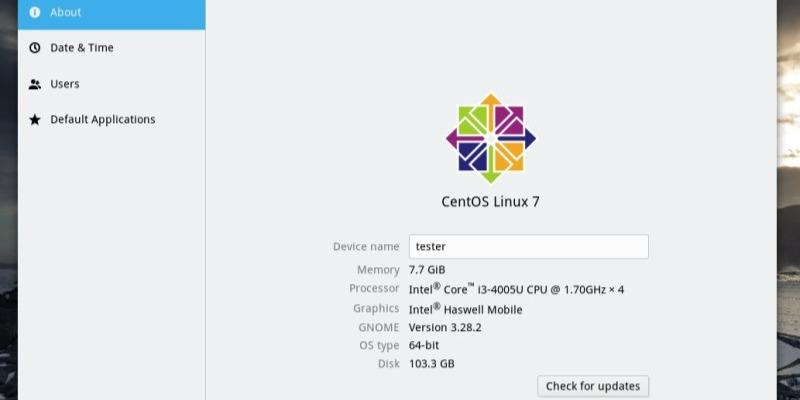The image size is (800, 400).
Task: Click Check for updates button
Action: 593,386
